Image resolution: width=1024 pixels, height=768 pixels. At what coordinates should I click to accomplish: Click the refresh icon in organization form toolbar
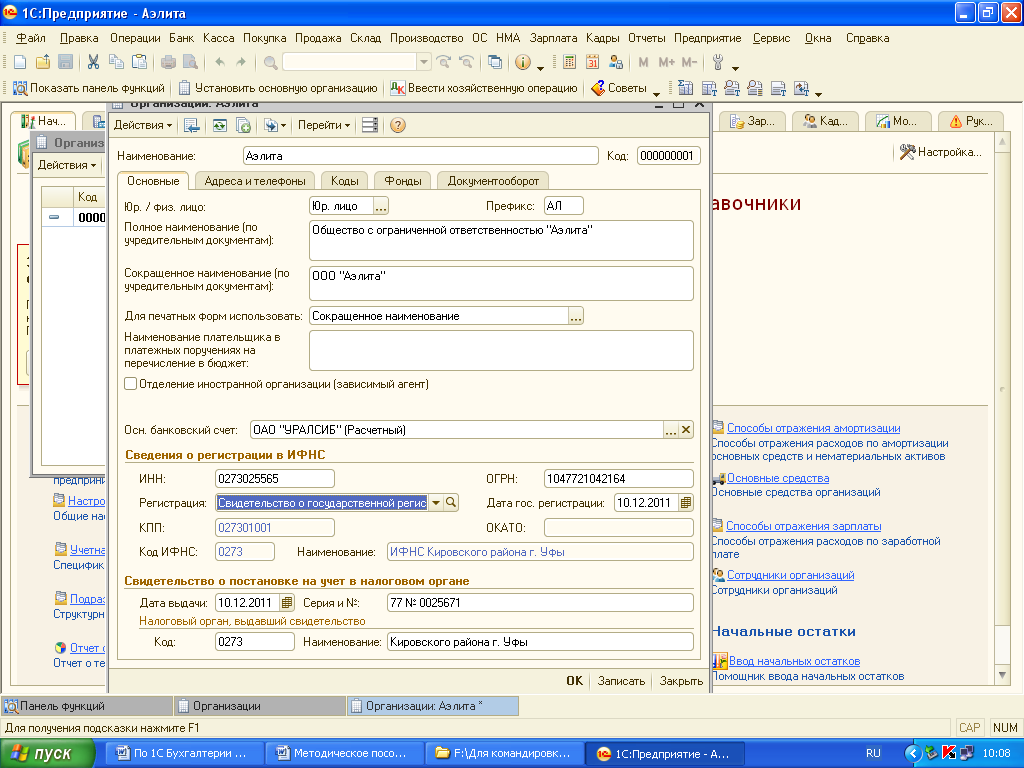point(219,125)
